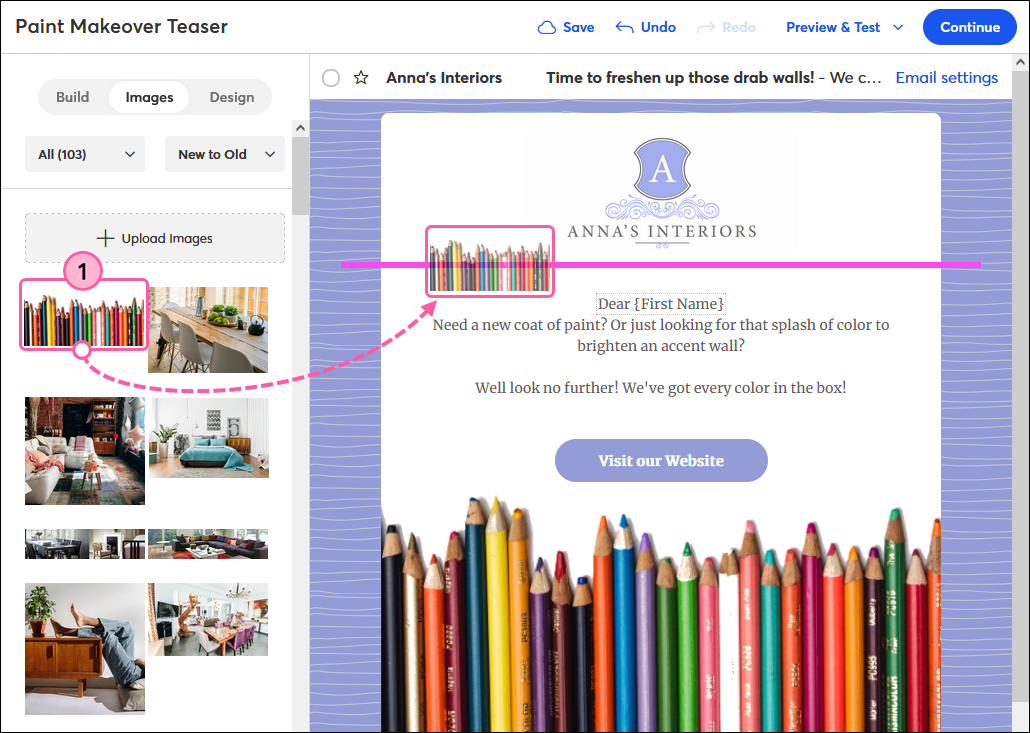Click the Save text button
The image size is (1030, 733).
pyautogui.click(x=578, y=28)
